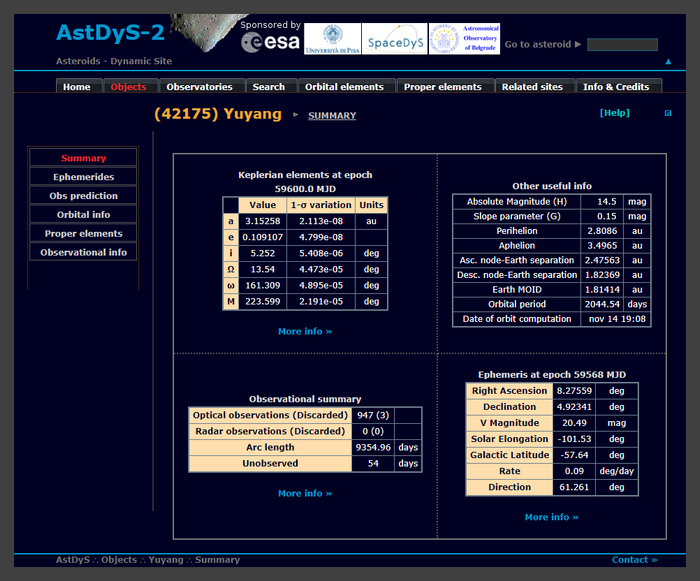
Task: Open the Università di Pisa logo
Action: [x=332, y=39]
